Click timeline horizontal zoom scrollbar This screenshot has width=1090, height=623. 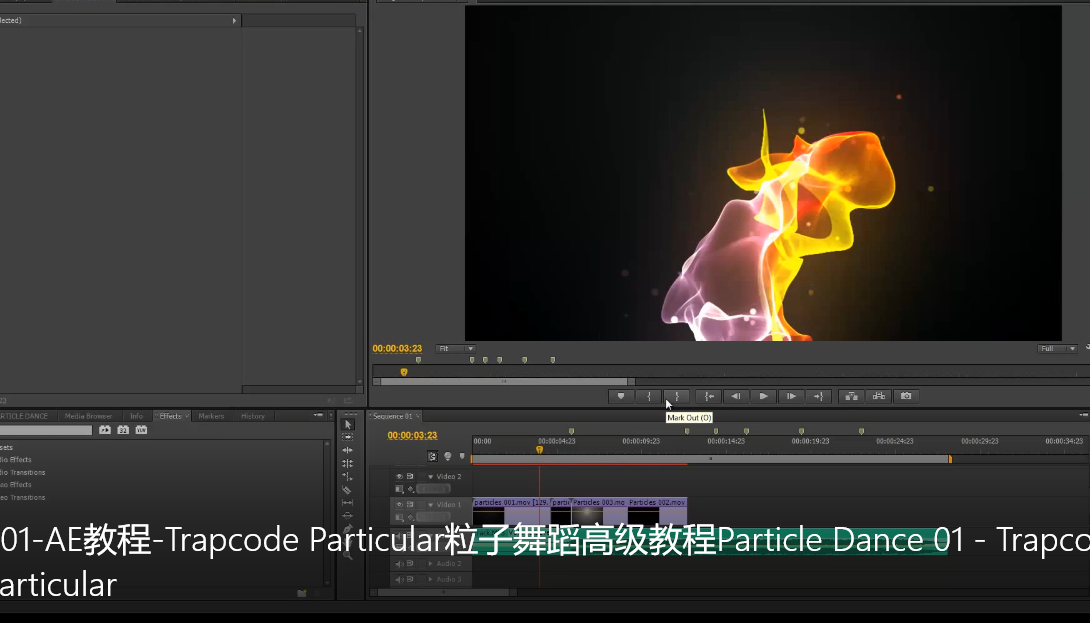tap(444, 592)
